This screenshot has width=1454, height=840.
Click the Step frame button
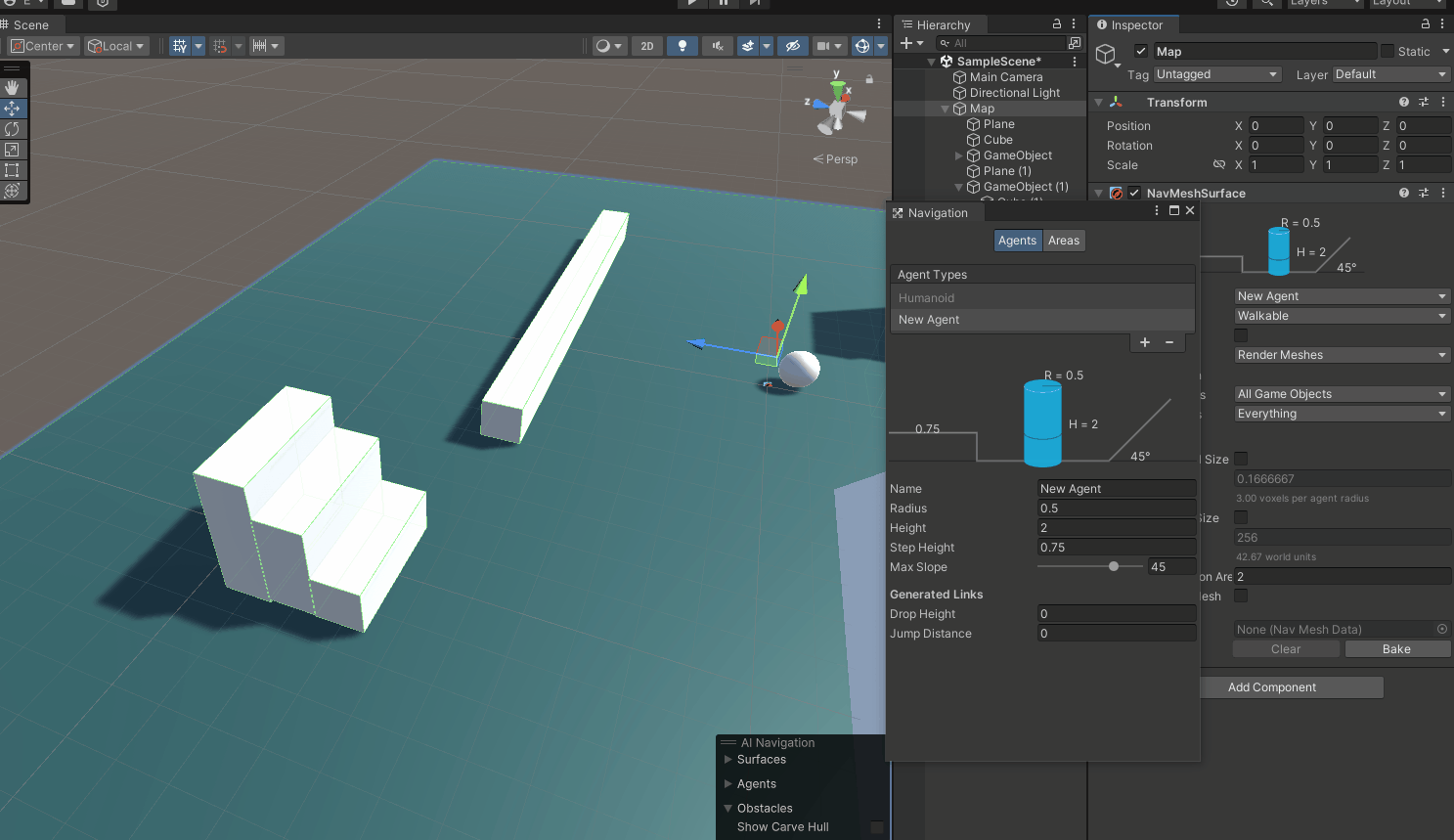coord(755,3)
